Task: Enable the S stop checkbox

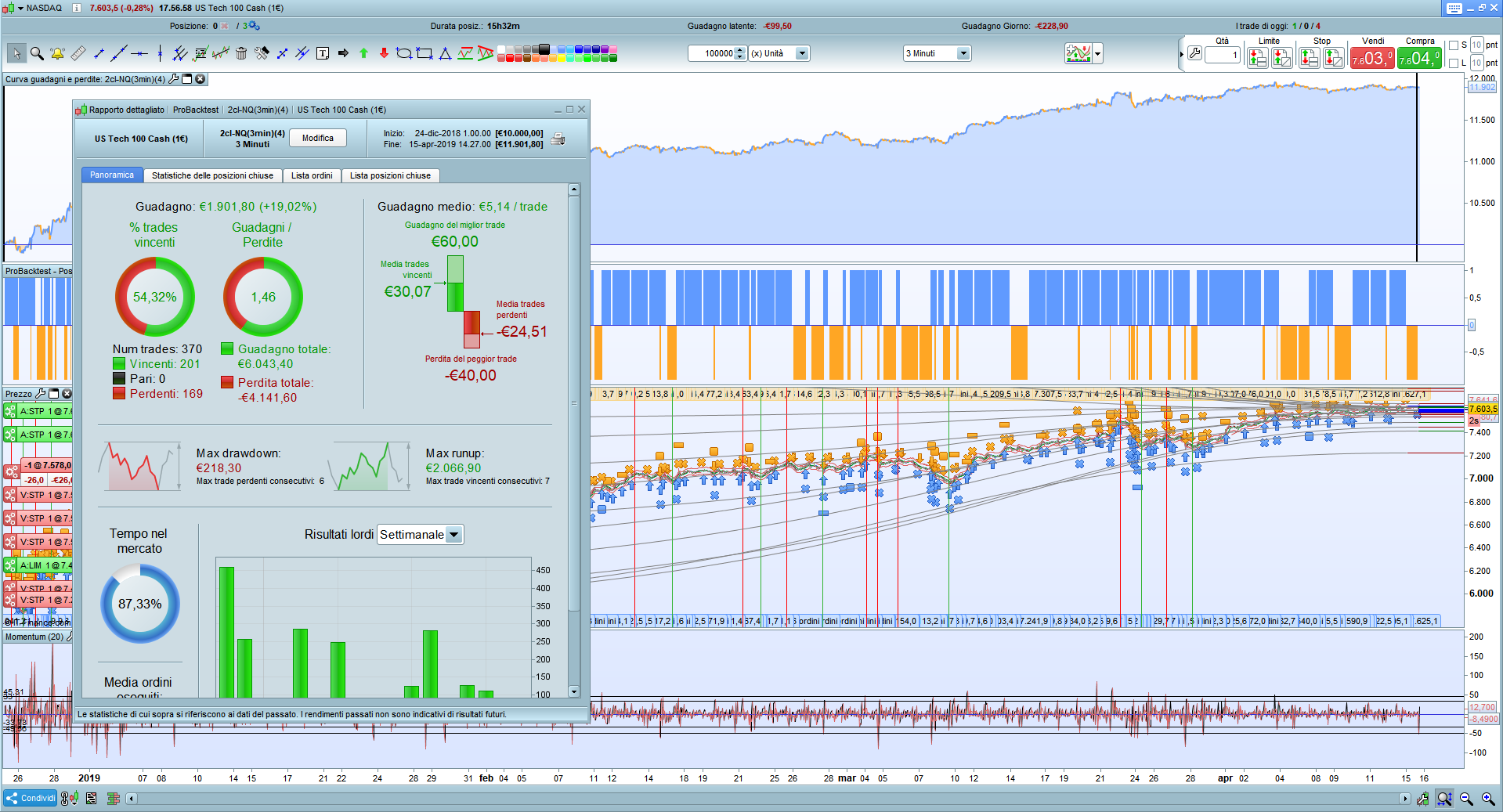Action: click(1454, 45)
